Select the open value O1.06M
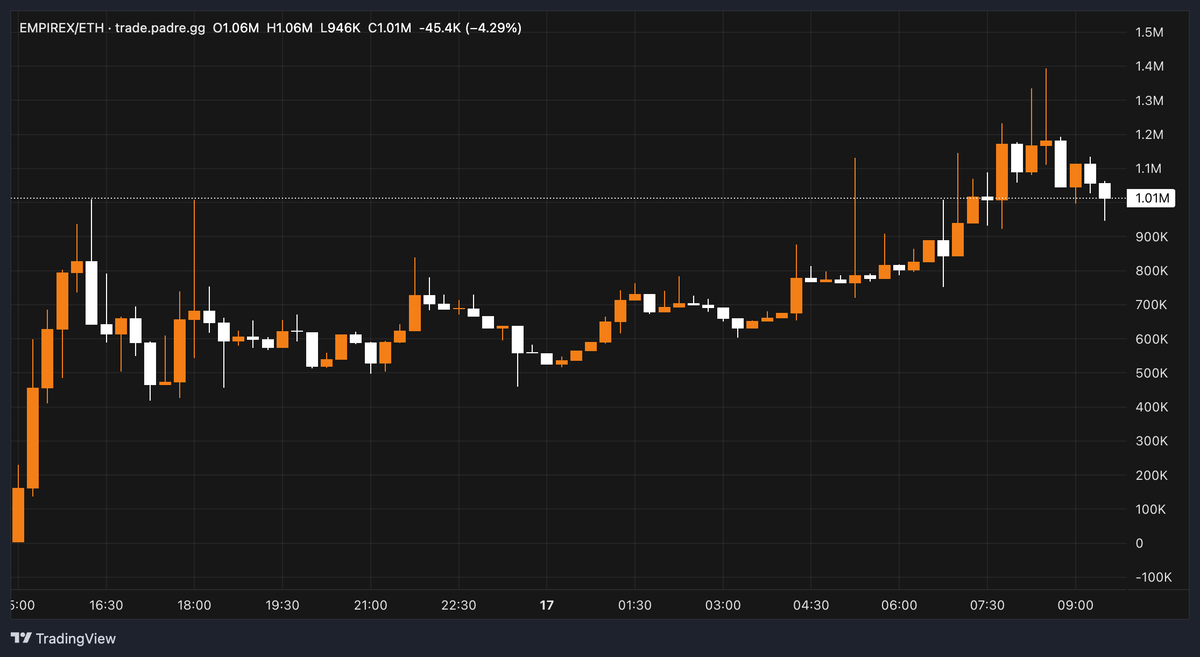Screen dimensions: 1200x657 [235, 28]
